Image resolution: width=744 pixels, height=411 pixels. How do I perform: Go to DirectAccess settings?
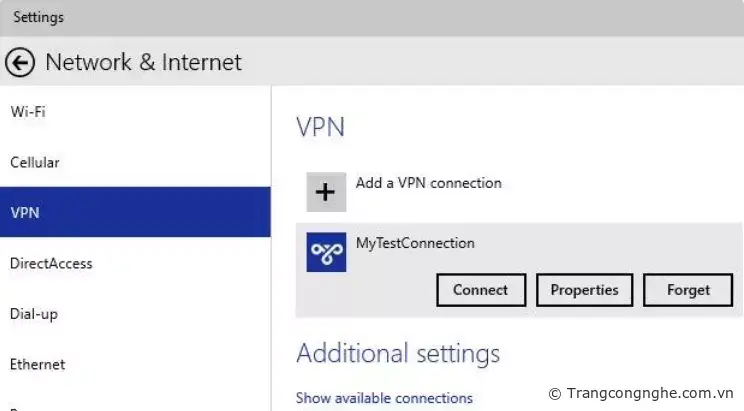point(51,264)
